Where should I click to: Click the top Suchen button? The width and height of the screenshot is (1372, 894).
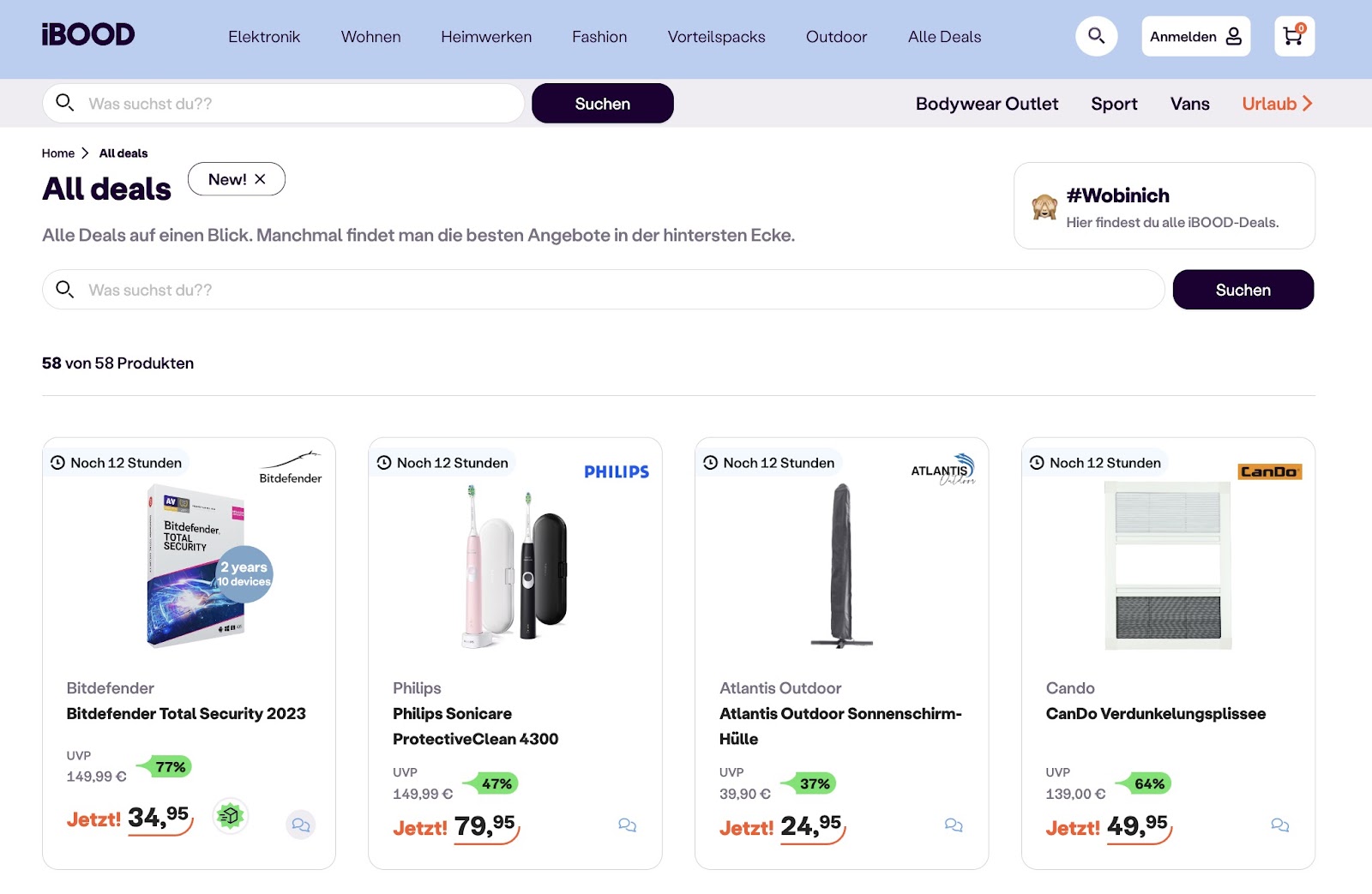coord(602,104)
